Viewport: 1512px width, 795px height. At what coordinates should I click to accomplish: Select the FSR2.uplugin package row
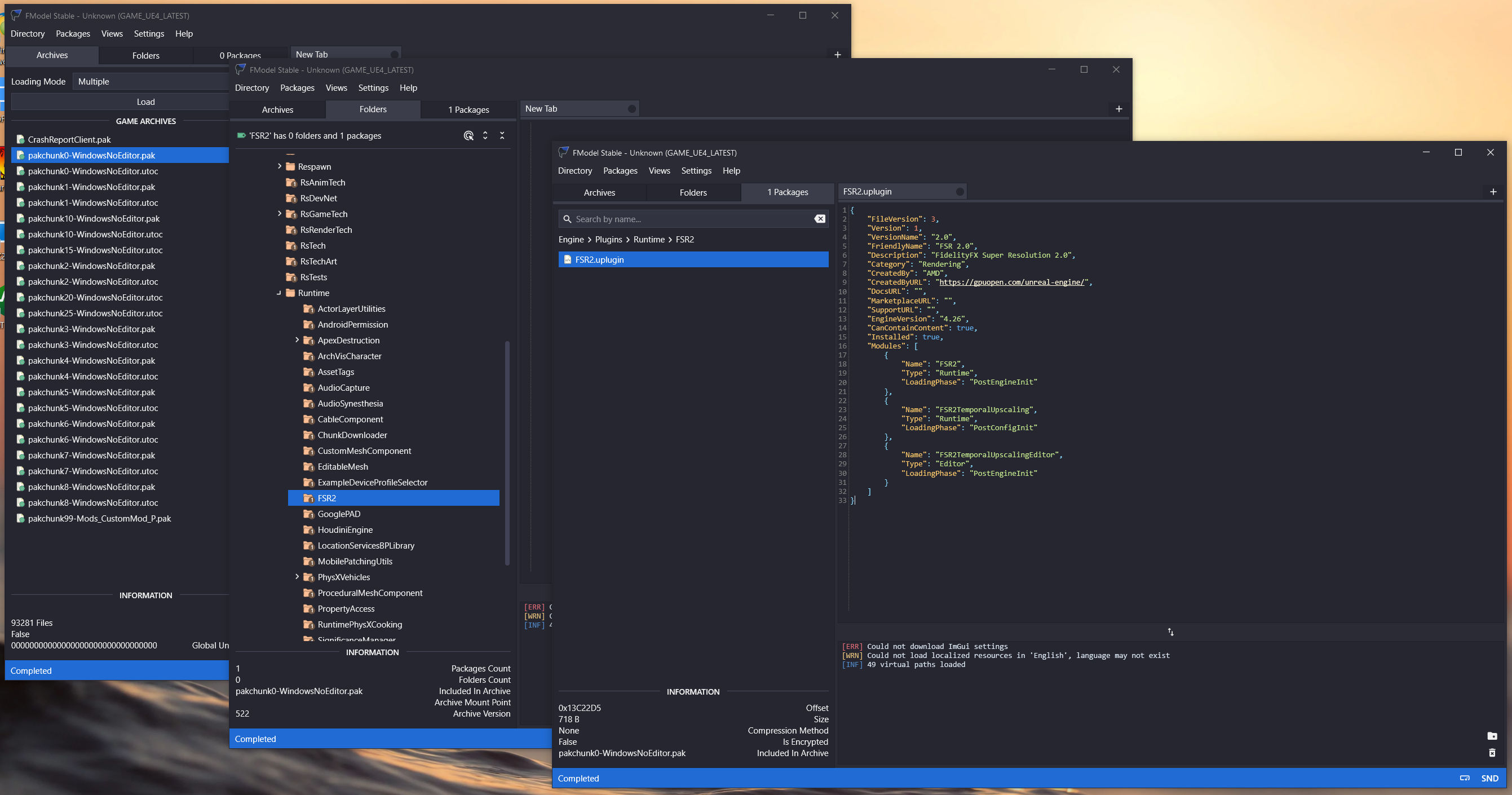[x=693, y=259]
